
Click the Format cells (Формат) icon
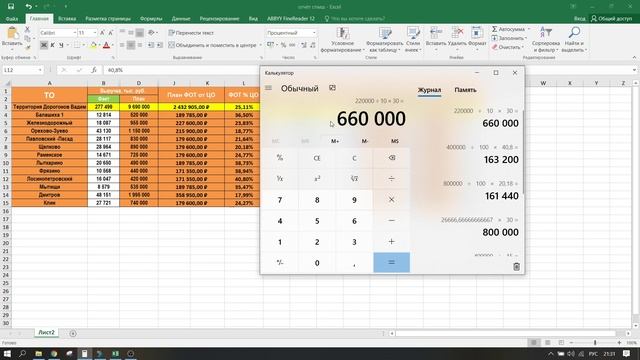[x=477, y=33]
